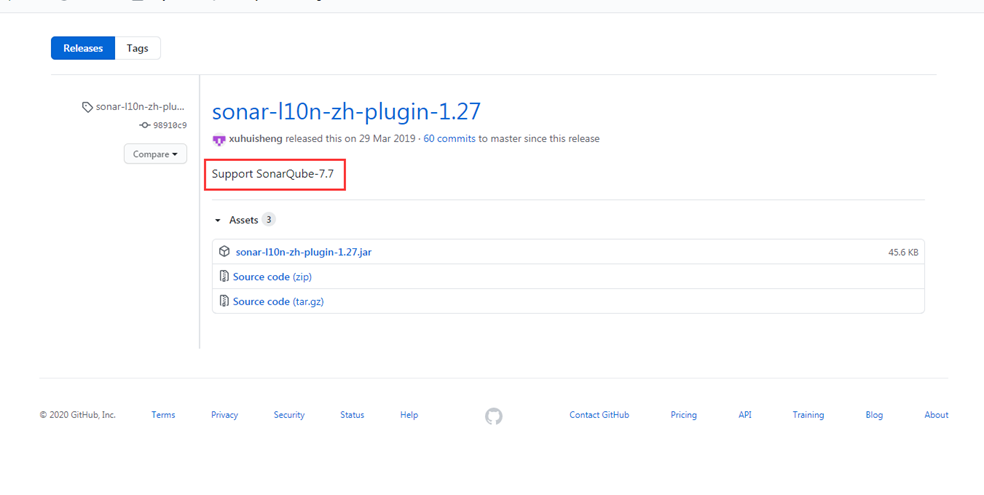This screenshot has height=495, width=984.
Task: Click the xuhuisheng avatar icon
Action: (x=219, y=139)
